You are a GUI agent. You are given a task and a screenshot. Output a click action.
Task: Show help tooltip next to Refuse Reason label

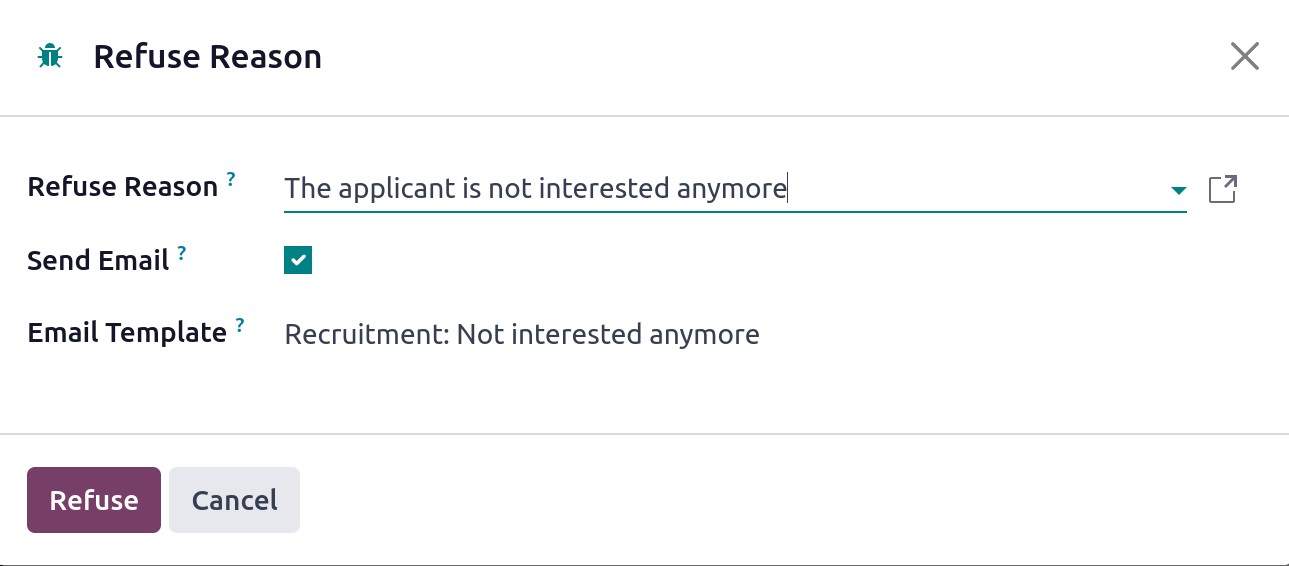point(231,179)
